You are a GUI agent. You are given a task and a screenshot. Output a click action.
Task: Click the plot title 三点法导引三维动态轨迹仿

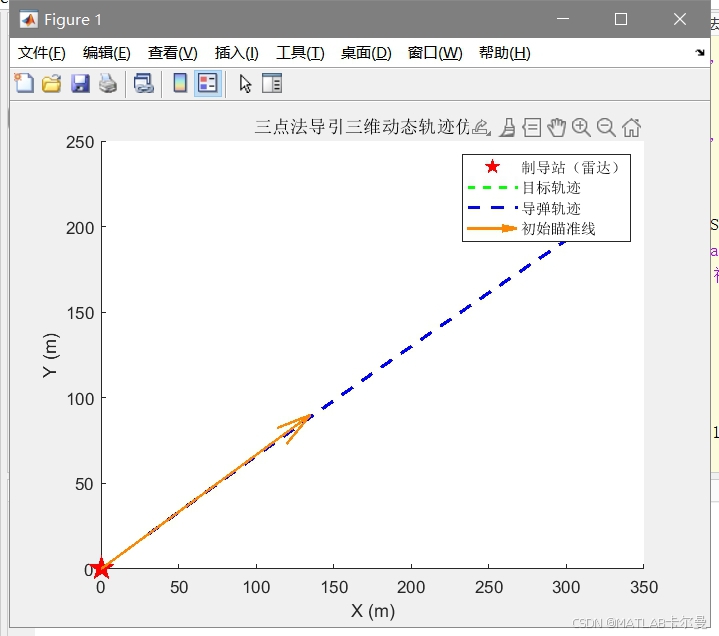(x=362, y=127)
